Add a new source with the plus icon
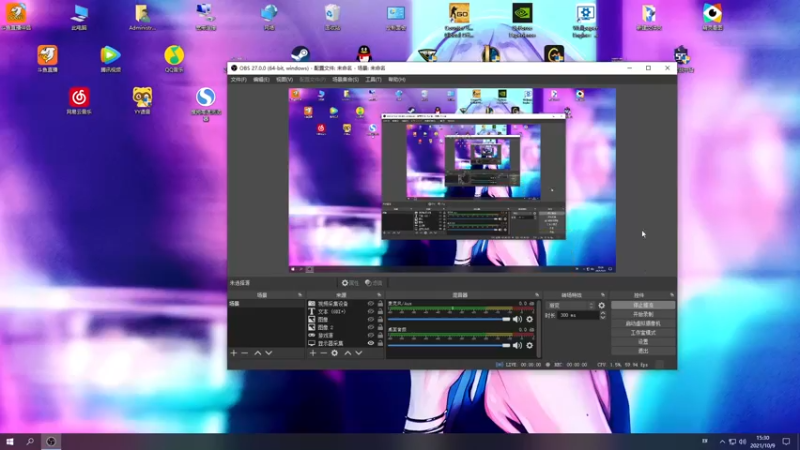The height and width of the screenshot is (450, 800). [313, 353]
